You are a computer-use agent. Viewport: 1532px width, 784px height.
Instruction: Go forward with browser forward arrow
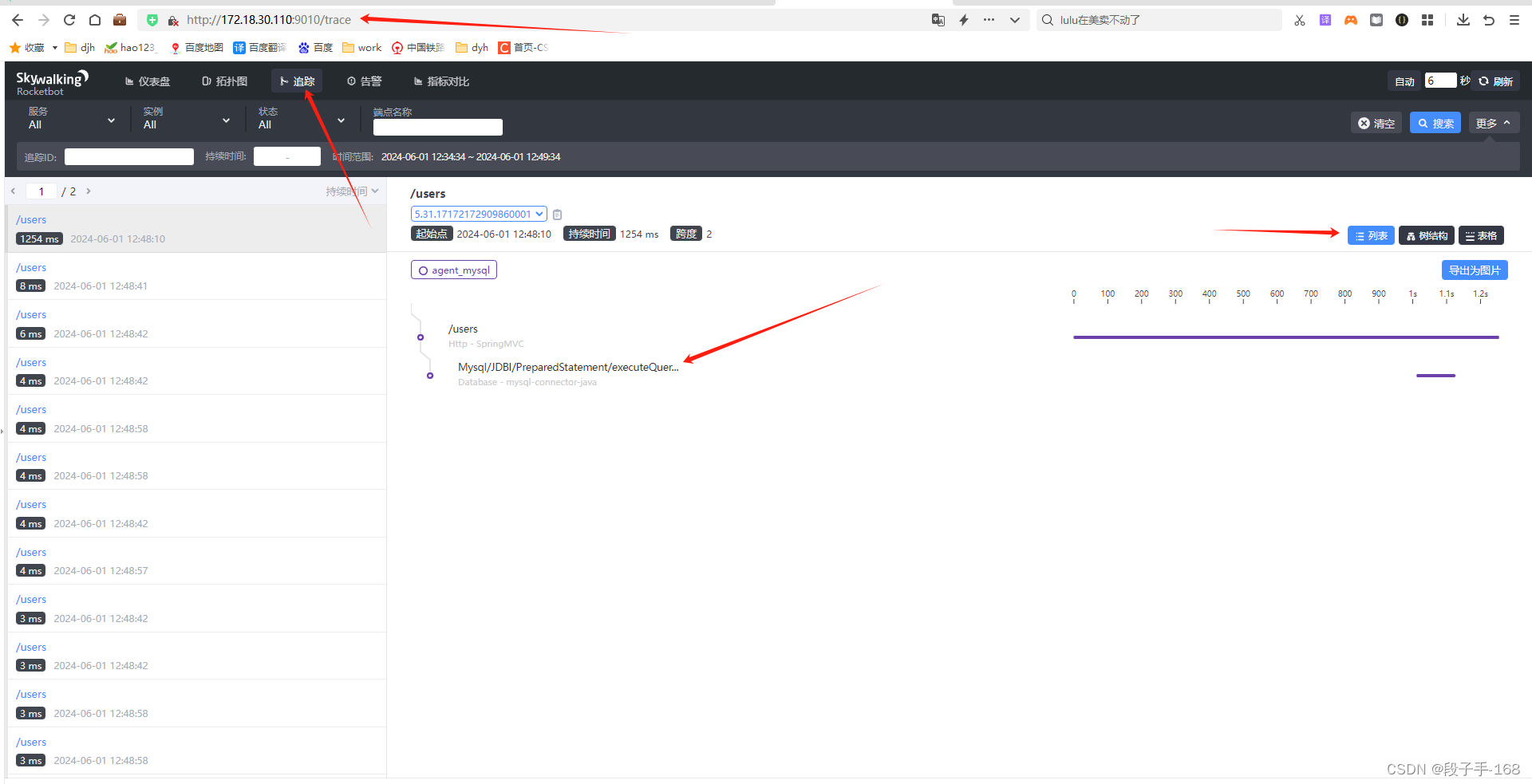click(x=44, y=20)
